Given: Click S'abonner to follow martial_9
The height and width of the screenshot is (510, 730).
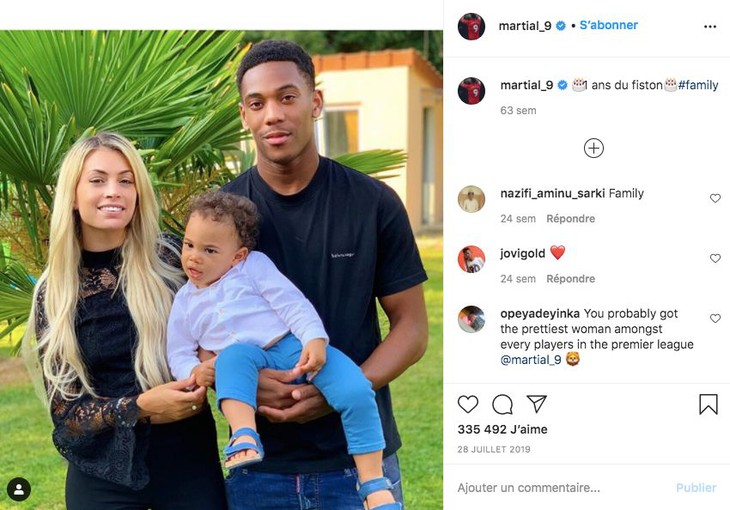Looking at the screenshot, I should point(608,25).
